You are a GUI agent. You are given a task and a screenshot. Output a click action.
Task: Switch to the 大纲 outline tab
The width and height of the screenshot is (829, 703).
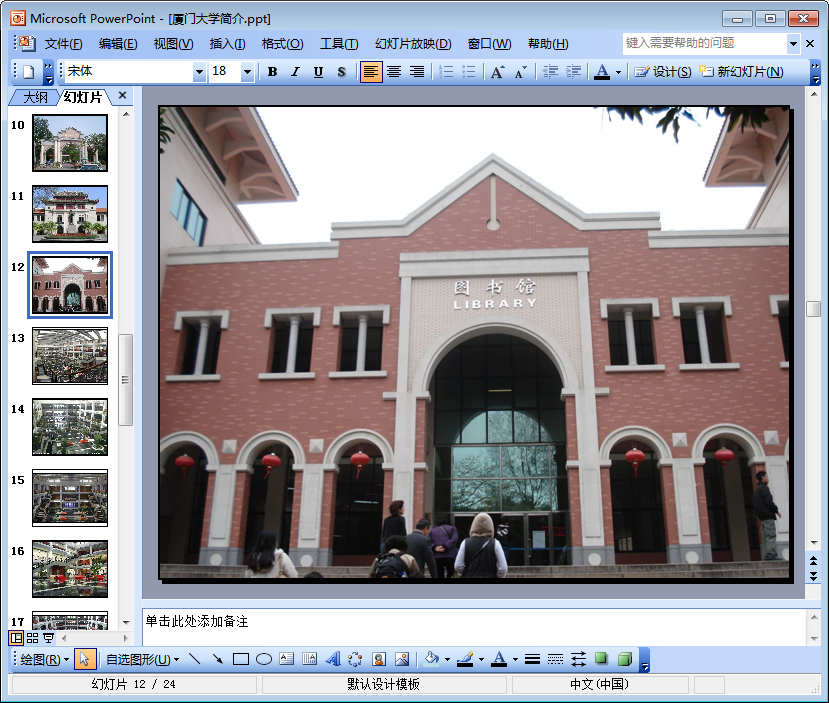pyautogui.click(x=35, y=97)
